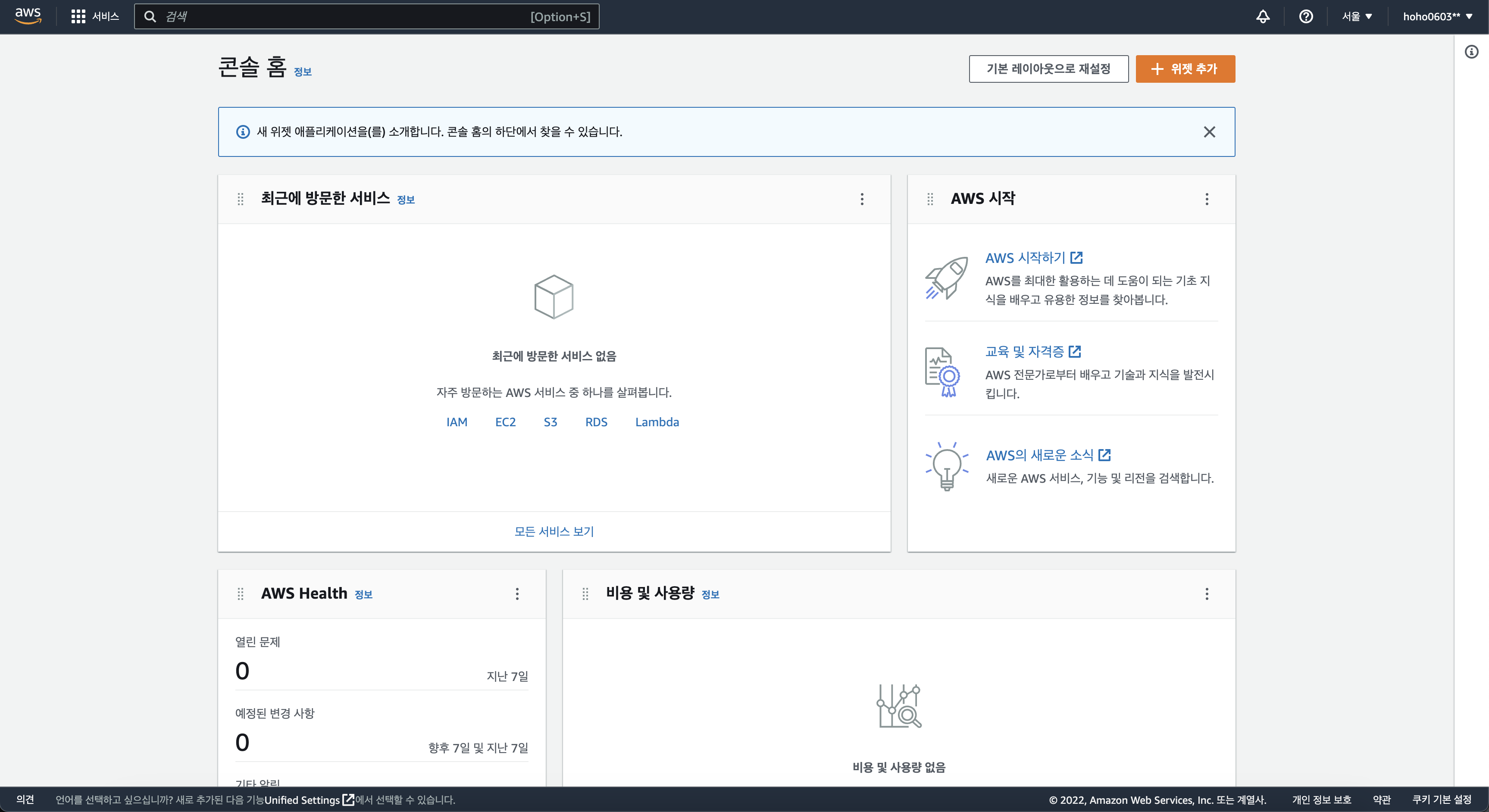Click the info icon in the blue banner
This screenshot has width=1489, height=812.
point(243,132)
